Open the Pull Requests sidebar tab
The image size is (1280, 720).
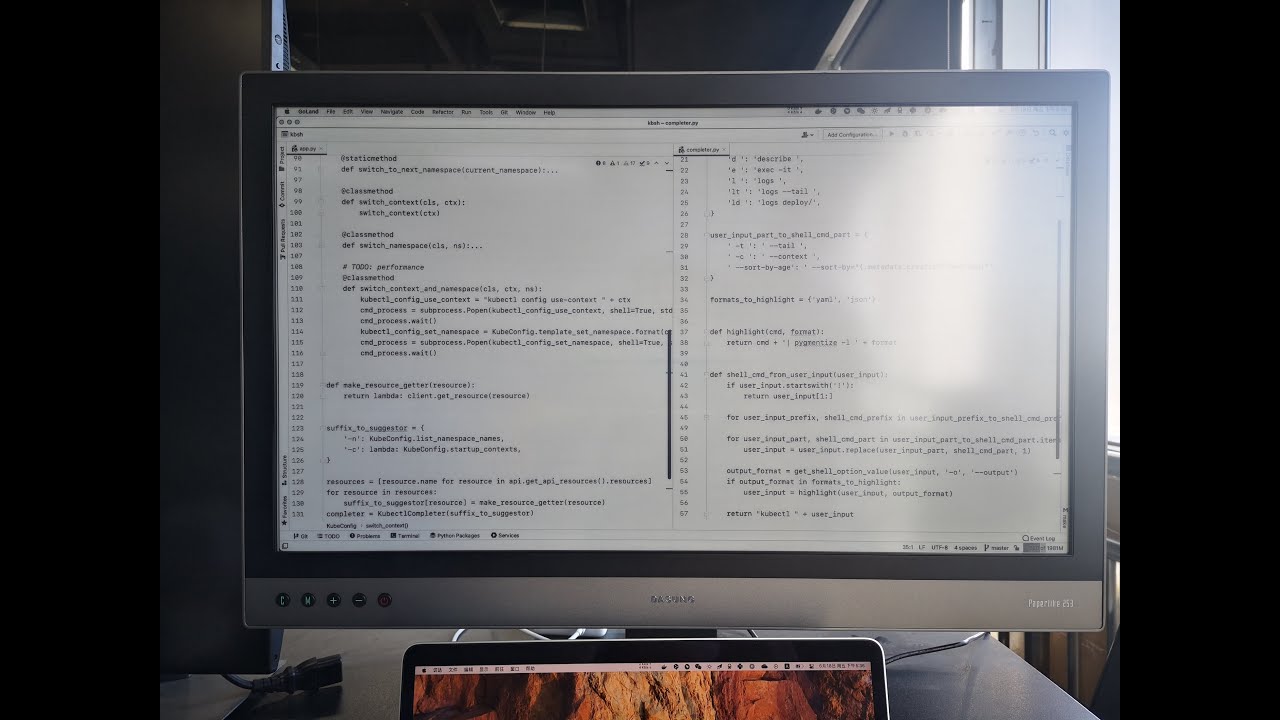coord(283,240)
